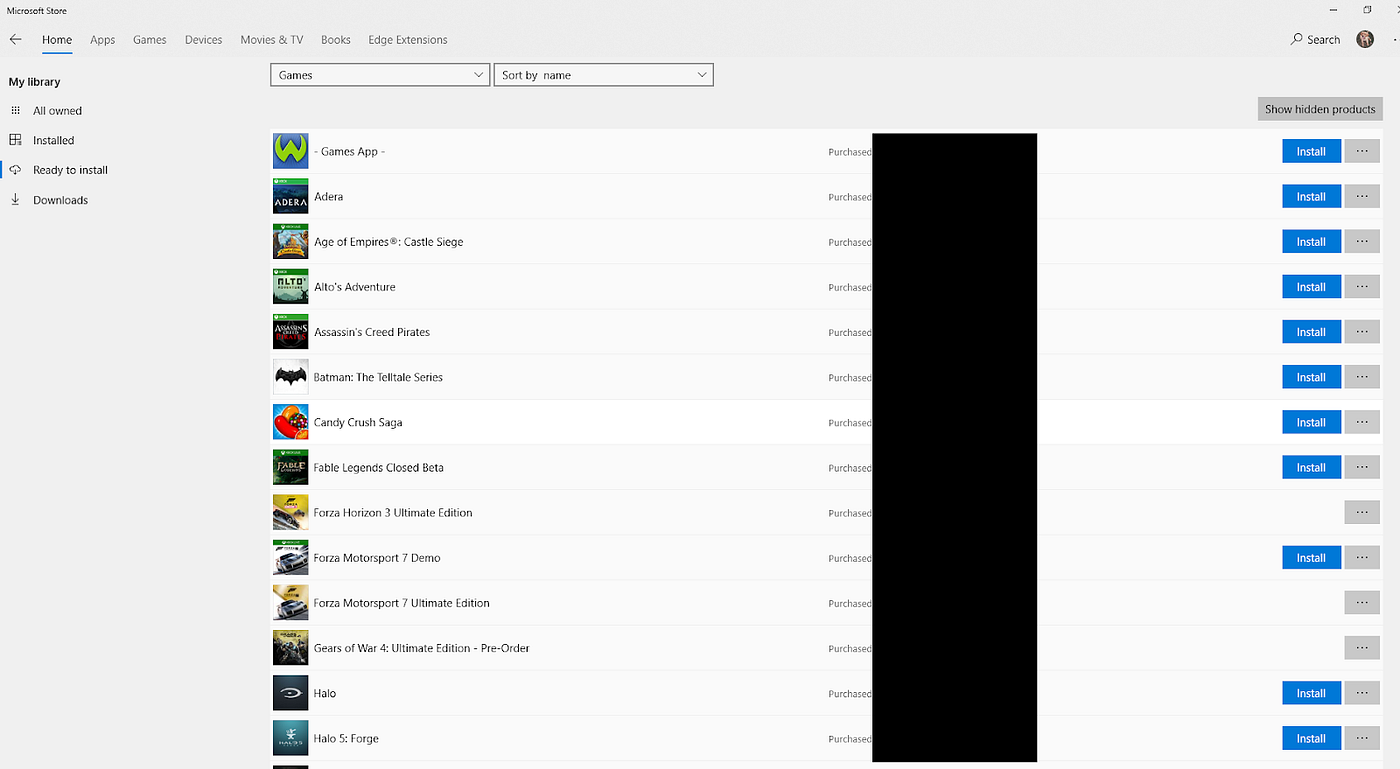Viewport: 1400px width, 769px height.
Task: Open Fable Legends Closed Beta icon
Action: [291, 467]
